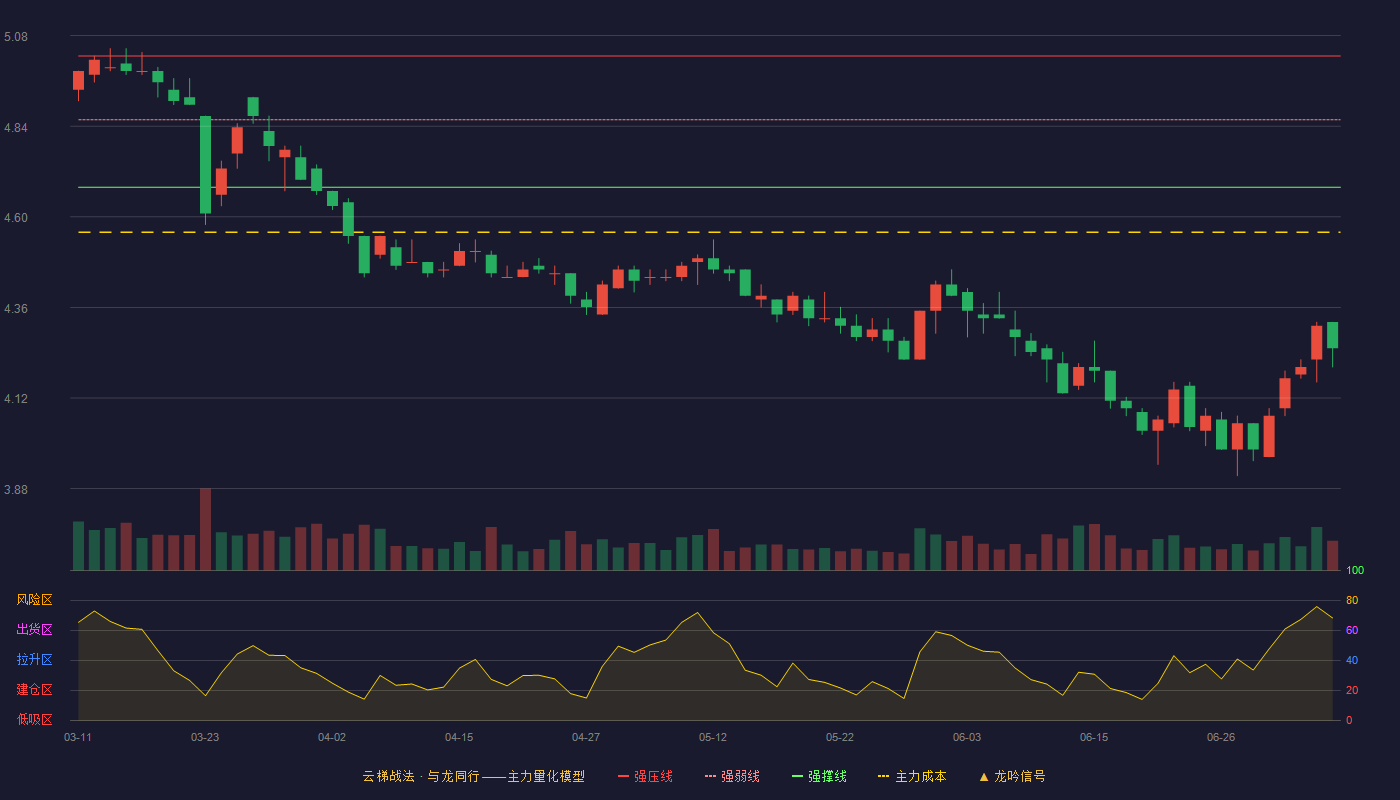Click the green support horizontal line
Viewport: 1400px width, 800px height.
709,187
